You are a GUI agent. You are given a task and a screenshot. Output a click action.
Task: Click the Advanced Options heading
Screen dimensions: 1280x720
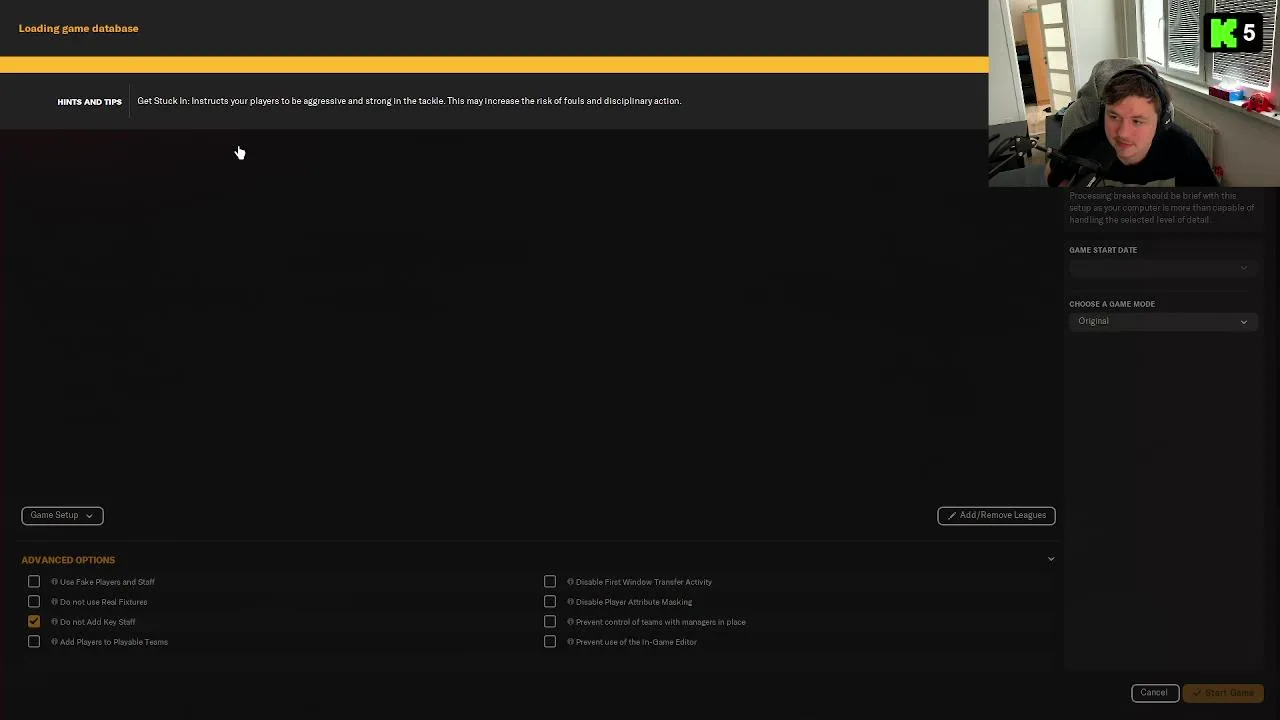pyautogui.click(x=68, y=560)
